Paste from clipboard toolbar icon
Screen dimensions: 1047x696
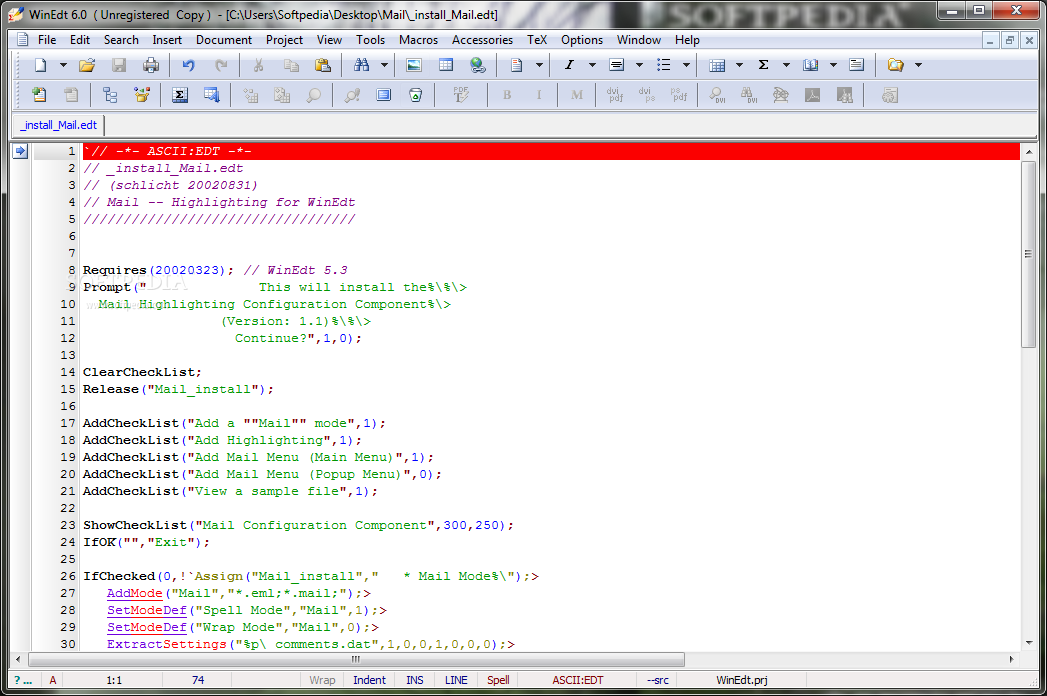click(323, 65)
